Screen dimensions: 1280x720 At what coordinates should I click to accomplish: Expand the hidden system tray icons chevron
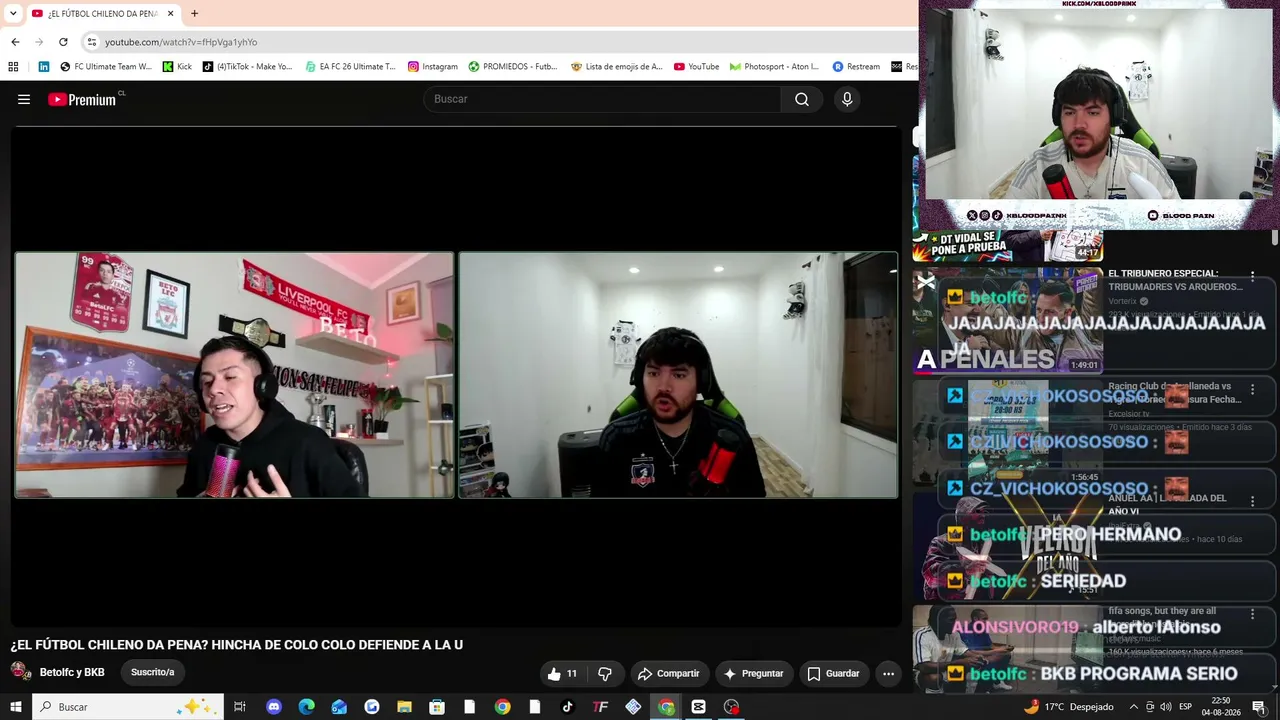point(1133,707)
